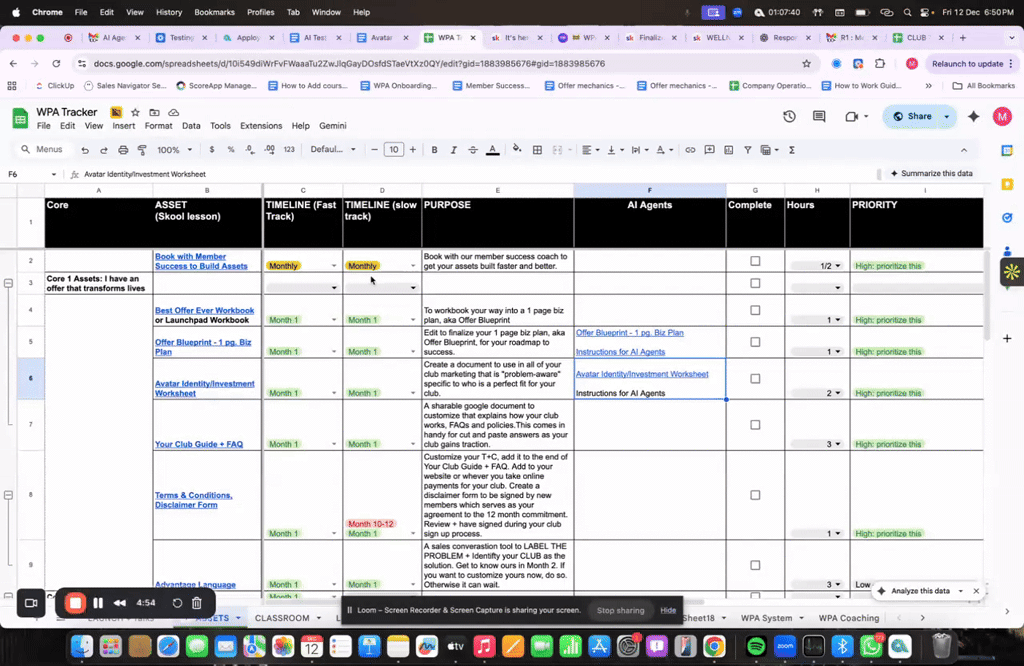
Task: Tick the Complete checkbox for Advantage Language row
Action: click(x=755, y=565)
